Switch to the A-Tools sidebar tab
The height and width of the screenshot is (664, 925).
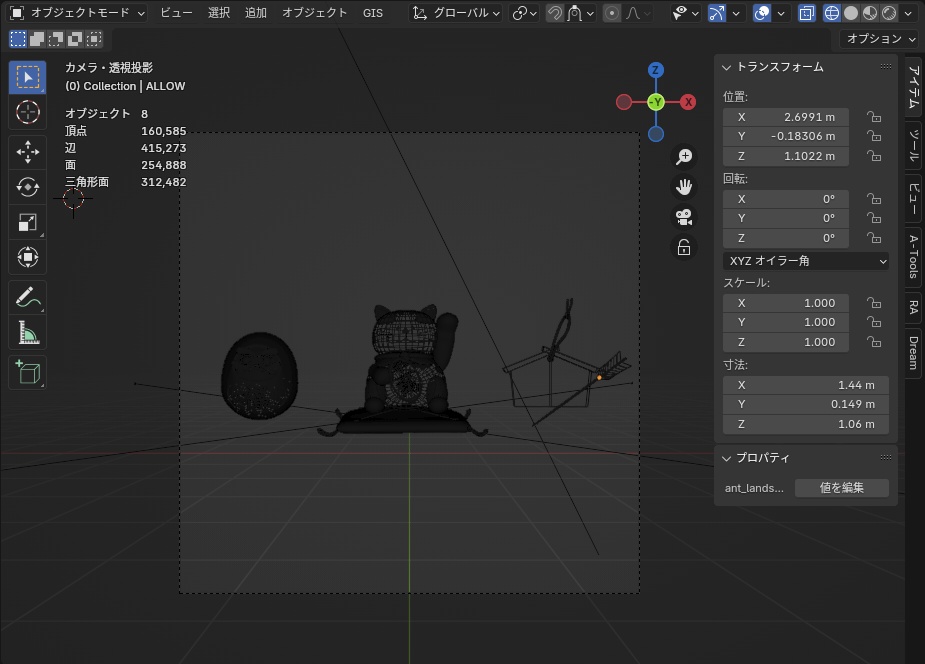point(914,256)
